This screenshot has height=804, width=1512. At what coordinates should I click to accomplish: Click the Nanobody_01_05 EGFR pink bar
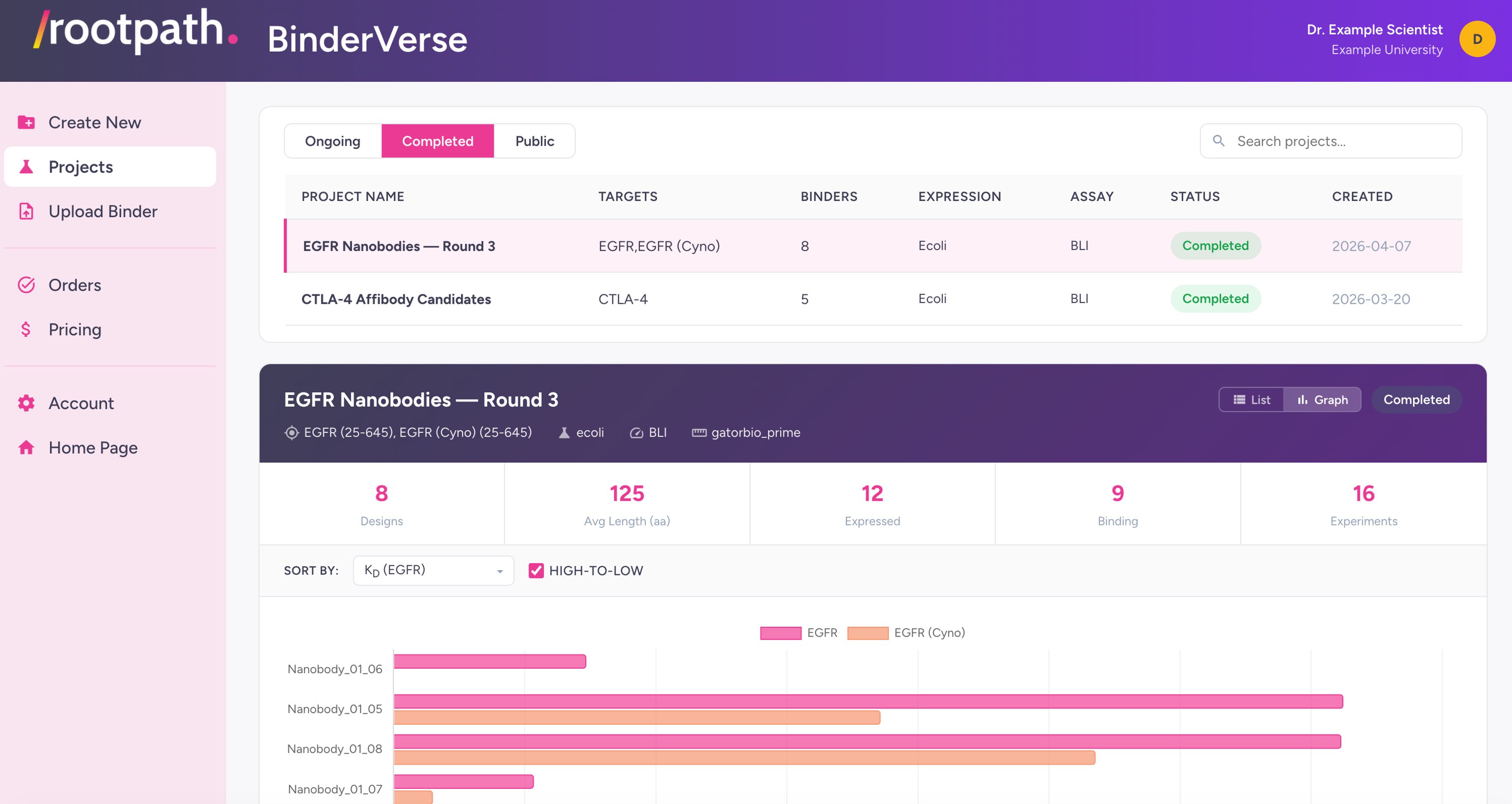(x=868, y=701)
